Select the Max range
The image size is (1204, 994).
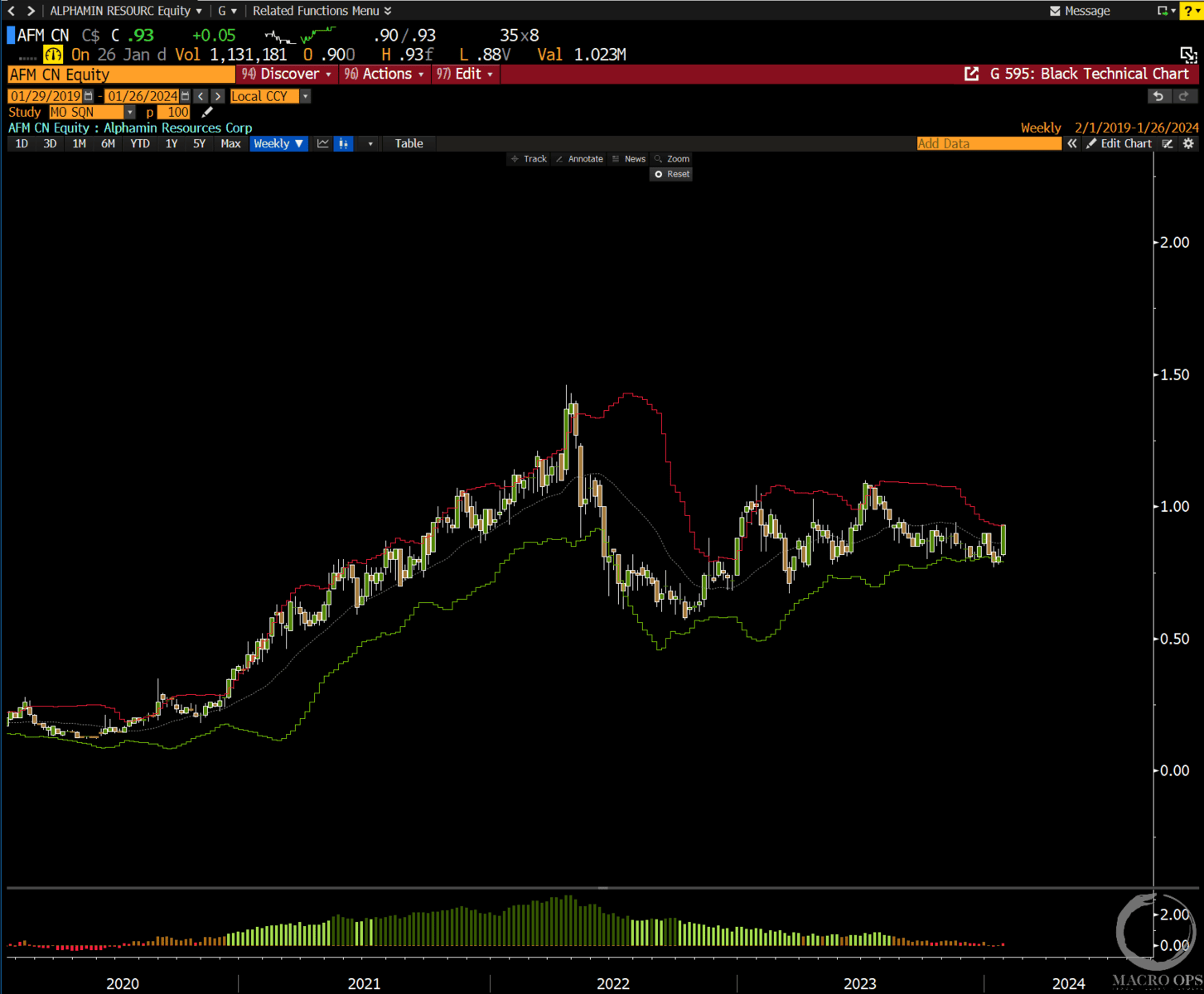point(230,143)
